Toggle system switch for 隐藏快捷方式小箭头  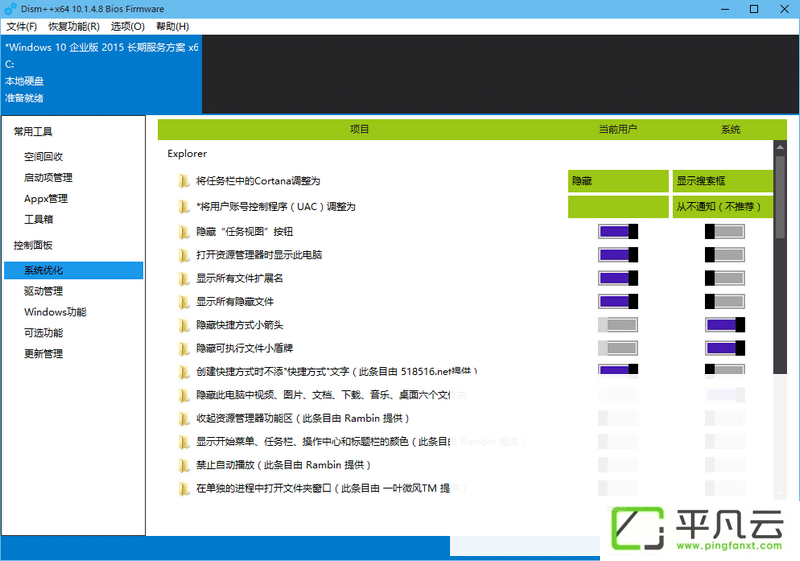point(724,325)
